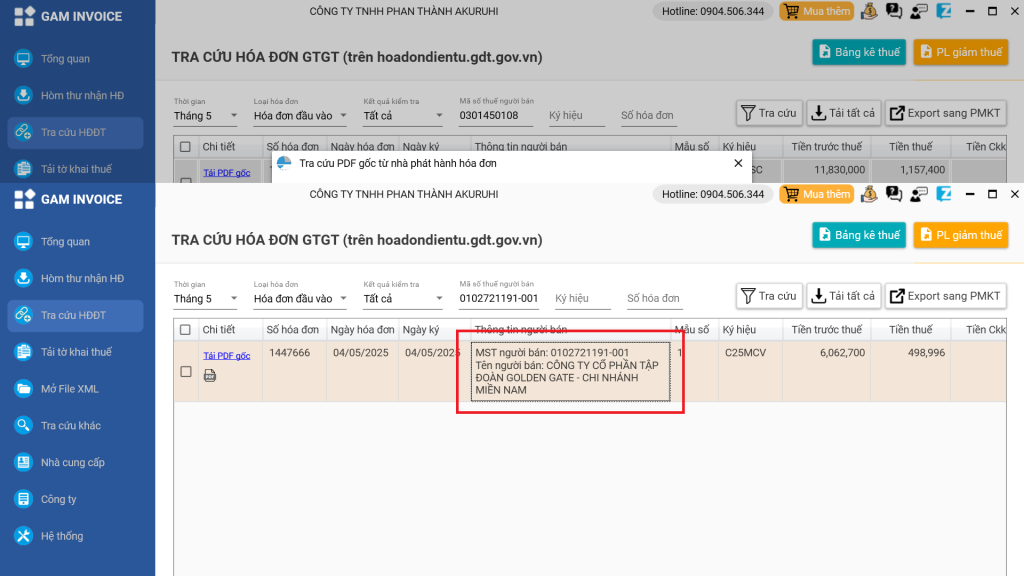The image size is (1024, 576).
Task: Focus tax code field containing 0301450108
Action: (x=495, y=116)
